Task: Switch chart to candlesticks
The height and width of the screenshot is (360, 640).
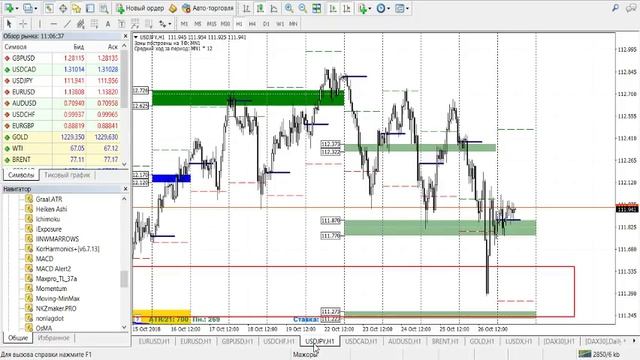Action: click(x=260, y=8)
